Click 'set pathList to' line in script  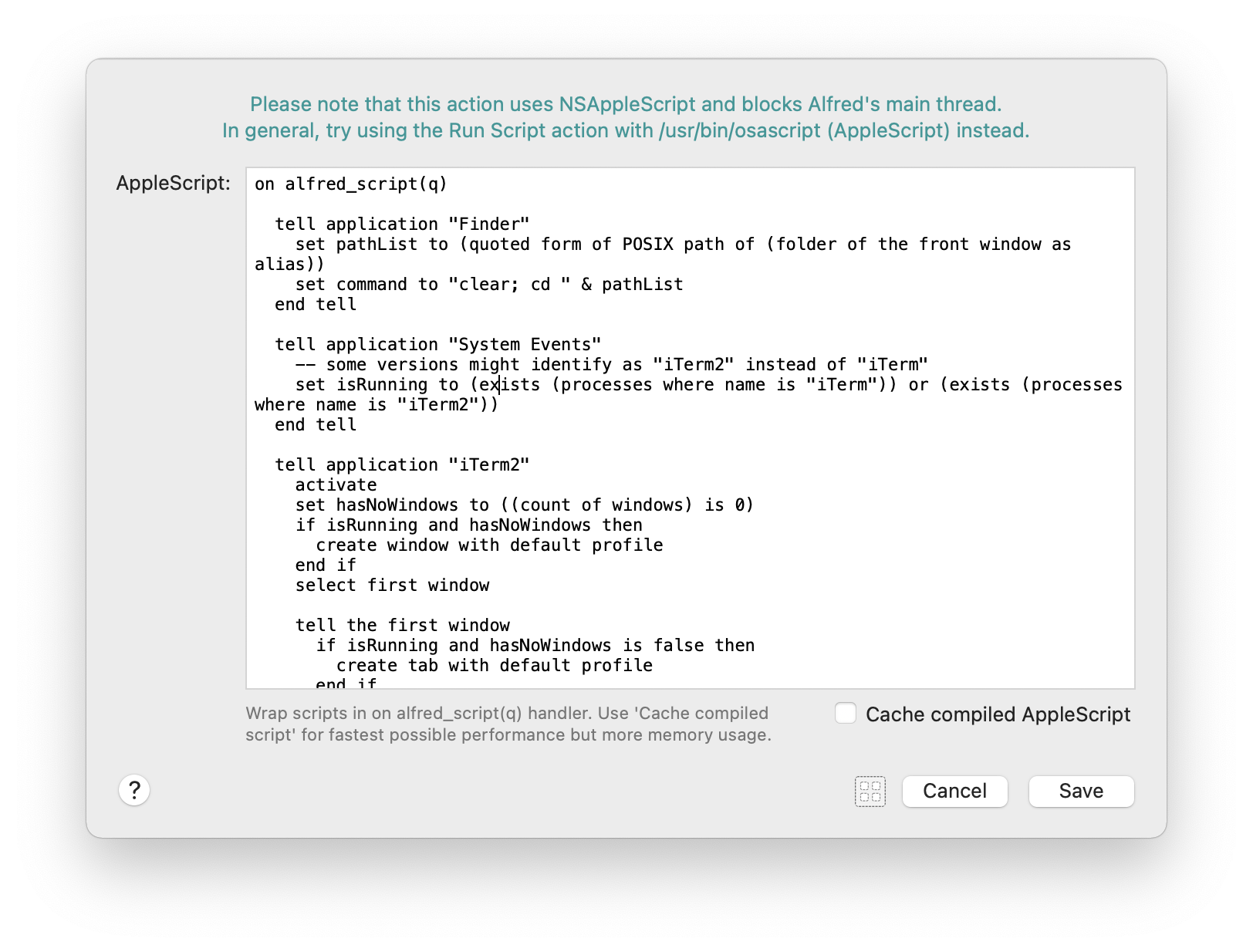(x=663, y=254)
